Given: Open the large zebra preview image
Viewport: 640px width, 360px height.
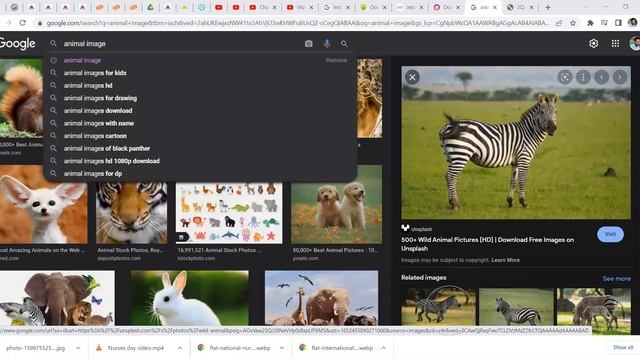Looking at the screenshot, I should tap(516, 143).
